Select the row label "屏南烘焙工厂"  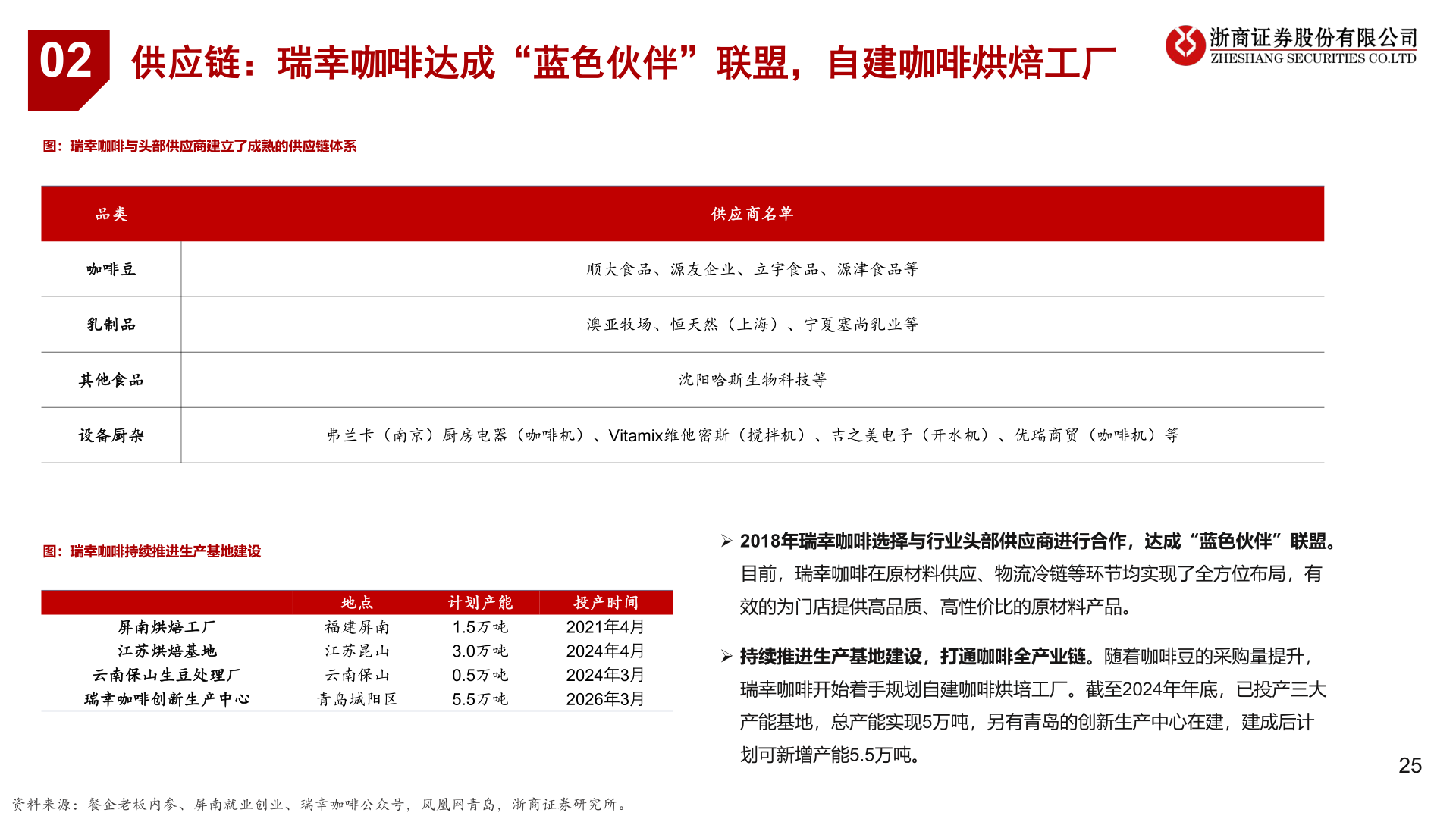pyautogui.click(x=167, y=627)
